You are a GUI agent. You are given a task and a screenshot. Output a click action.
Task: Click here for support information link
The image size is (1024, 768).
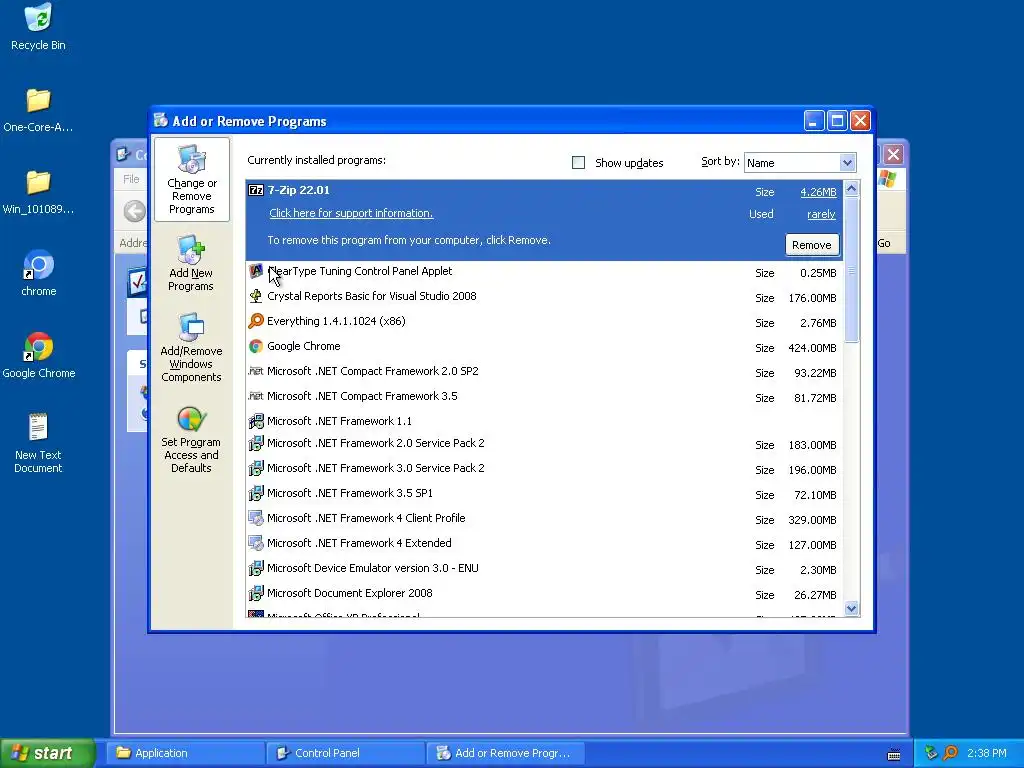(x=351, y=213)
